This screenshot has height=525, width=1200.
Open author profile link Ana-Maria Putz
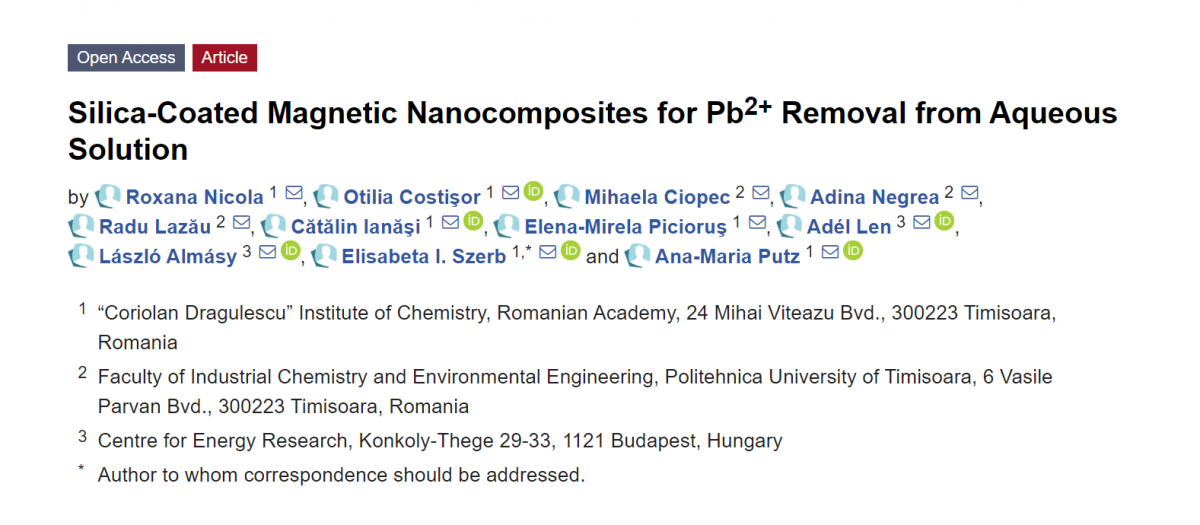[727, 255]
